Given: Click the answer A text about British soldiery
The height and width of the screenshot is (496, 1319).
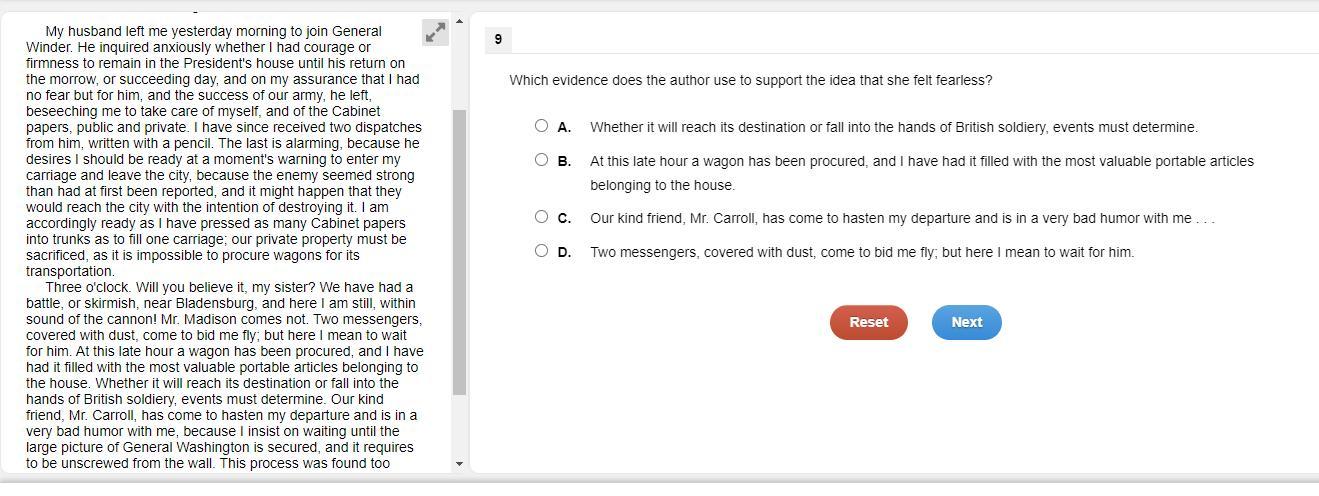Looking at the screenshot, I should 894,127.
